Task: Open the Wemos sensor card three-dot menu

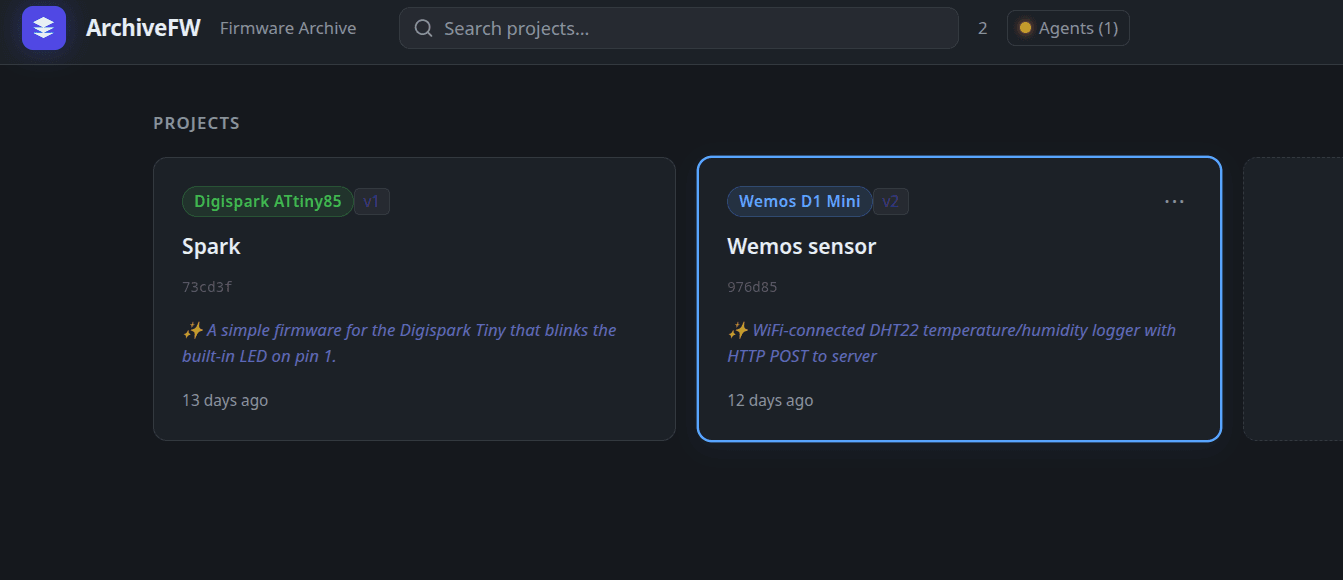Action: click(1174, 202)
